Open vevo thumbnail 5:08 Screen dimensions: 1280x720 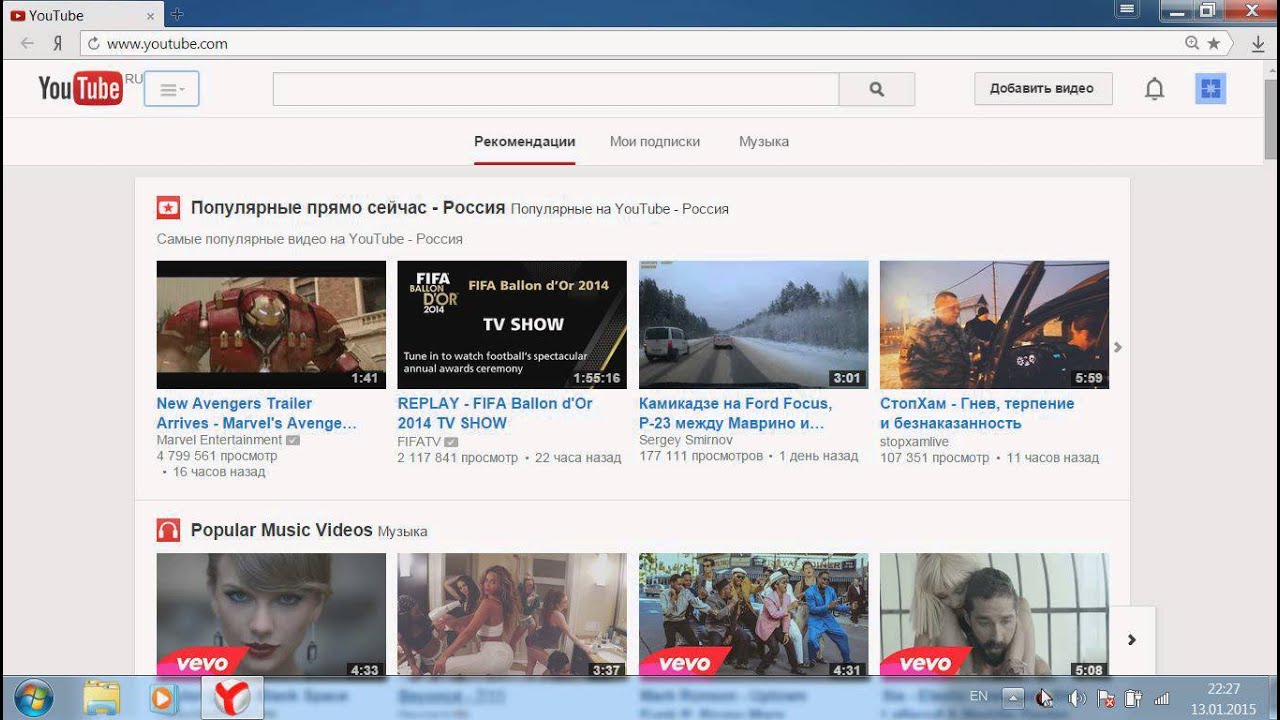[x=994, y=615]
